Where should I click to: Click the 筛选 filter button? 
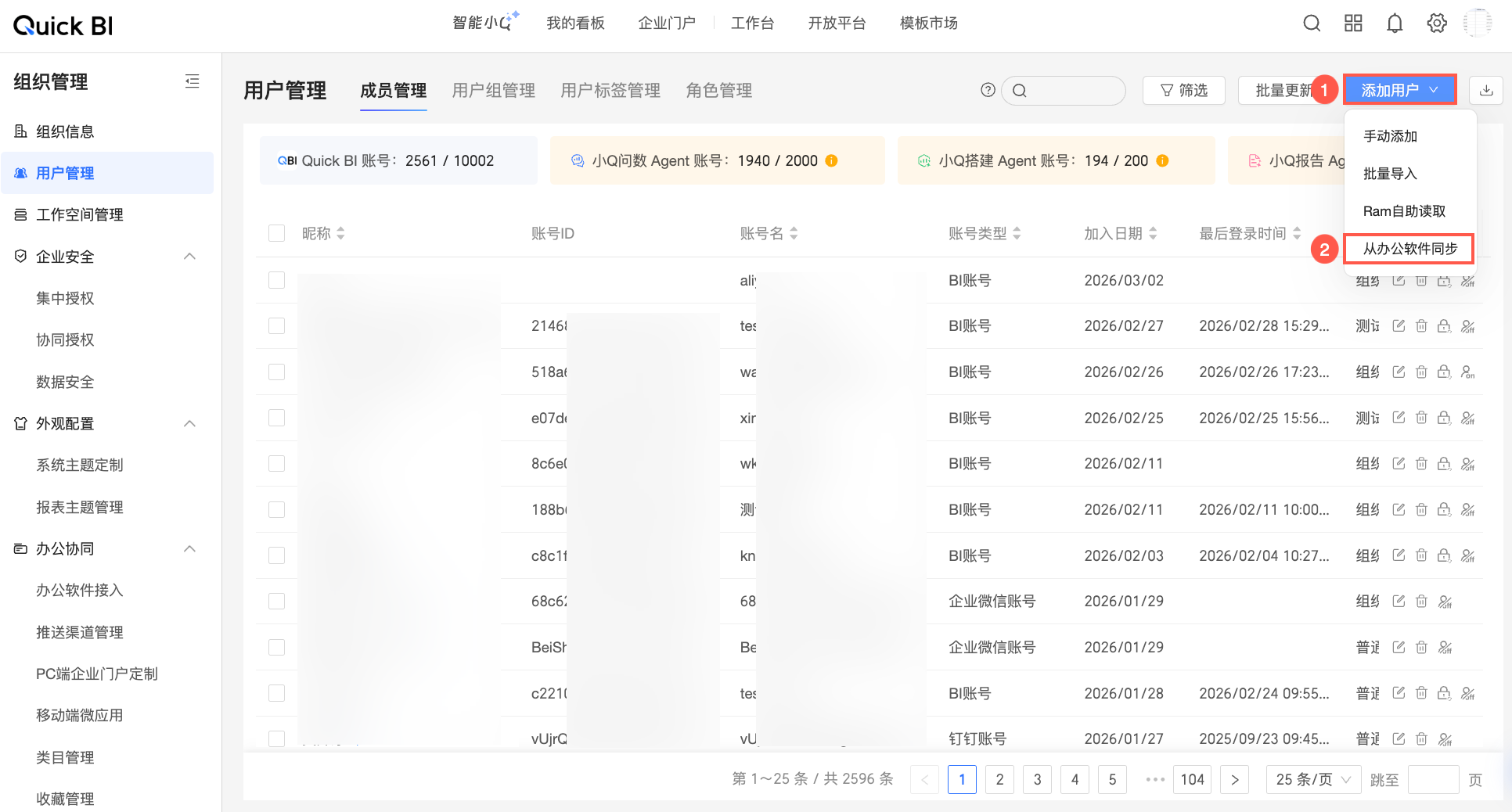(x=1183, y=90)
